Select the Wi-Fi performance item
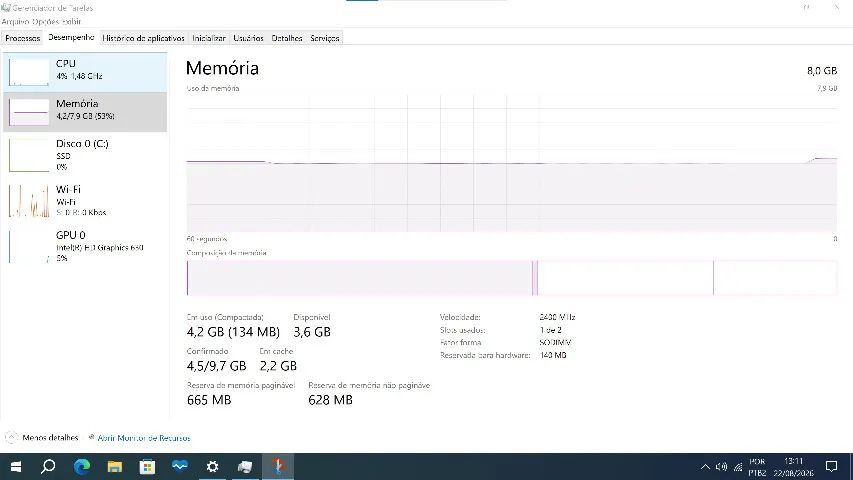Viewport: 853px width, 480px height. point(85,200)
